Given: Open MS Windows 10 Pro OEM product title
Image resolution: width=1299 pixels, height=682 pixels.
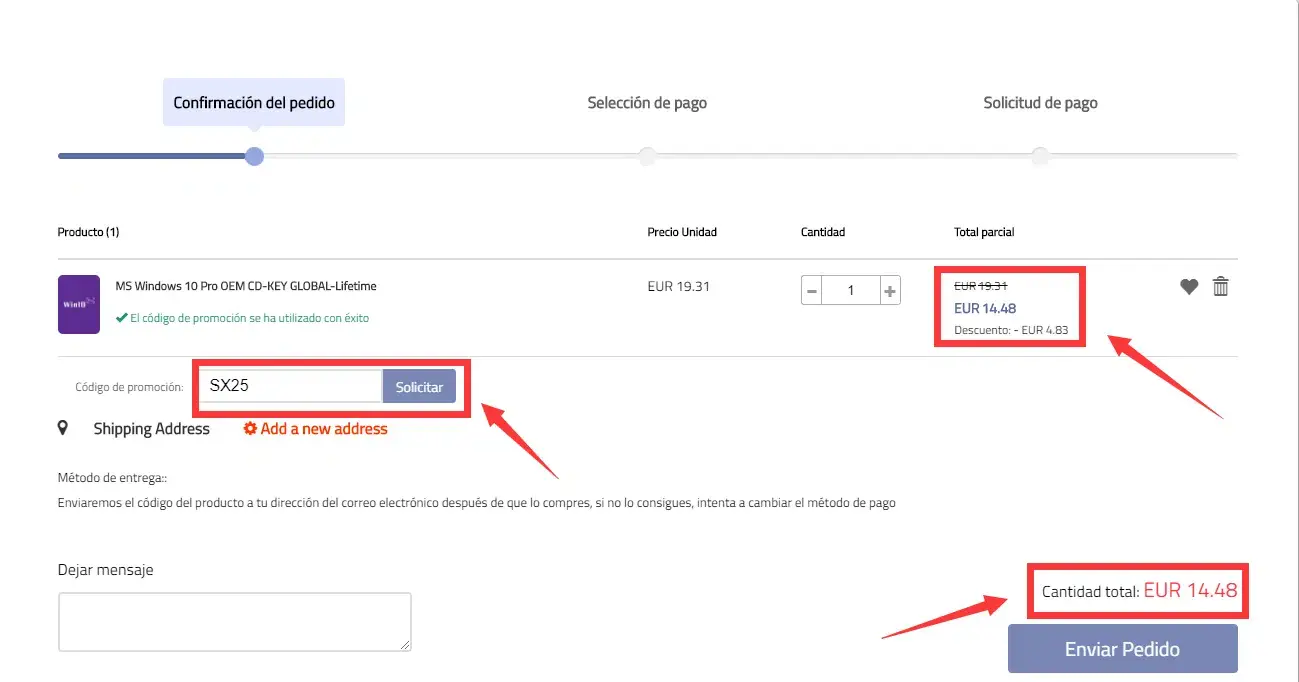Looking at the screenshot, I should tap(246, 286).
